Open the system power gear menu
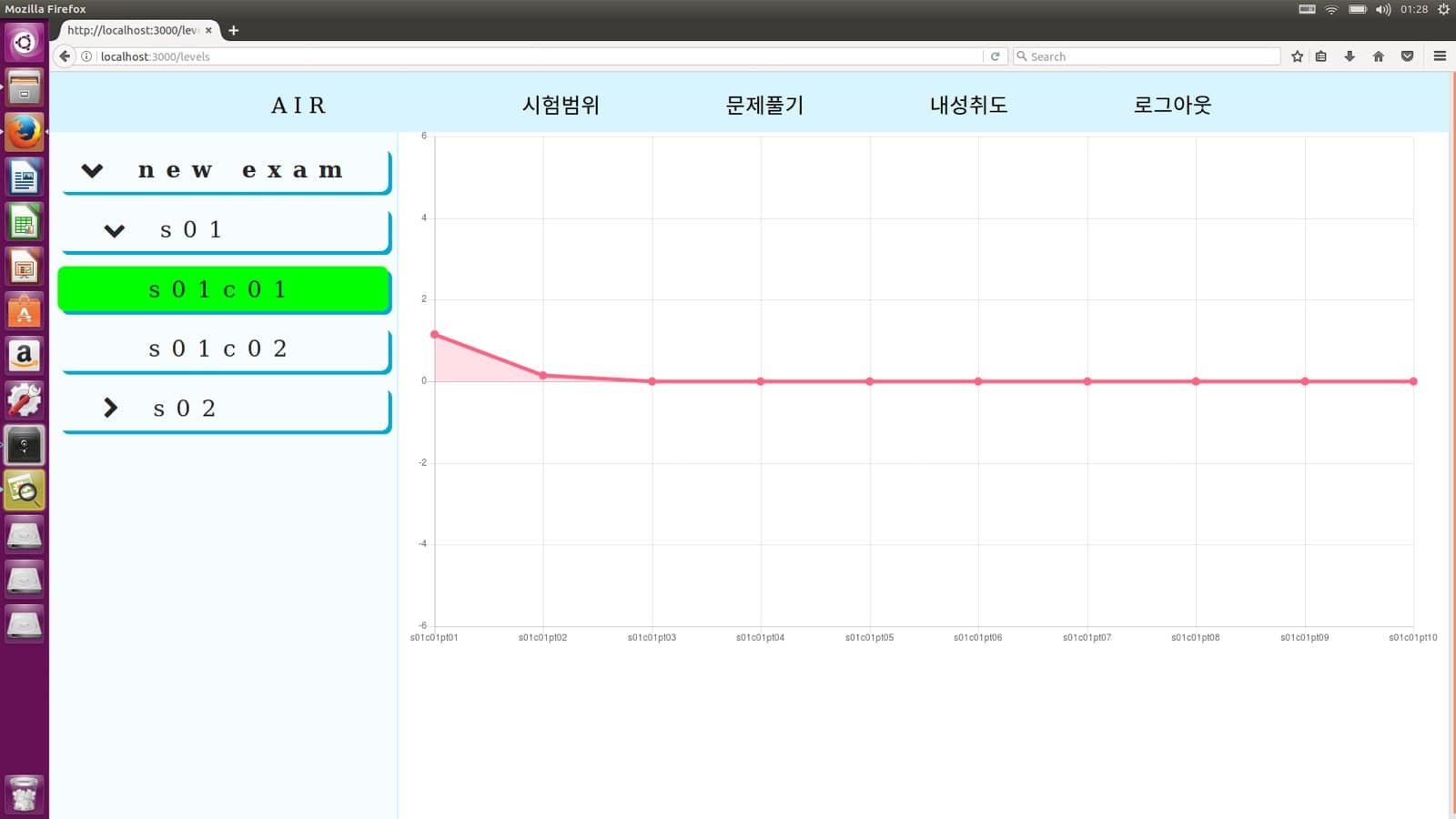The height and width of the screenshot is (819, 1456). click(1443, 9)
